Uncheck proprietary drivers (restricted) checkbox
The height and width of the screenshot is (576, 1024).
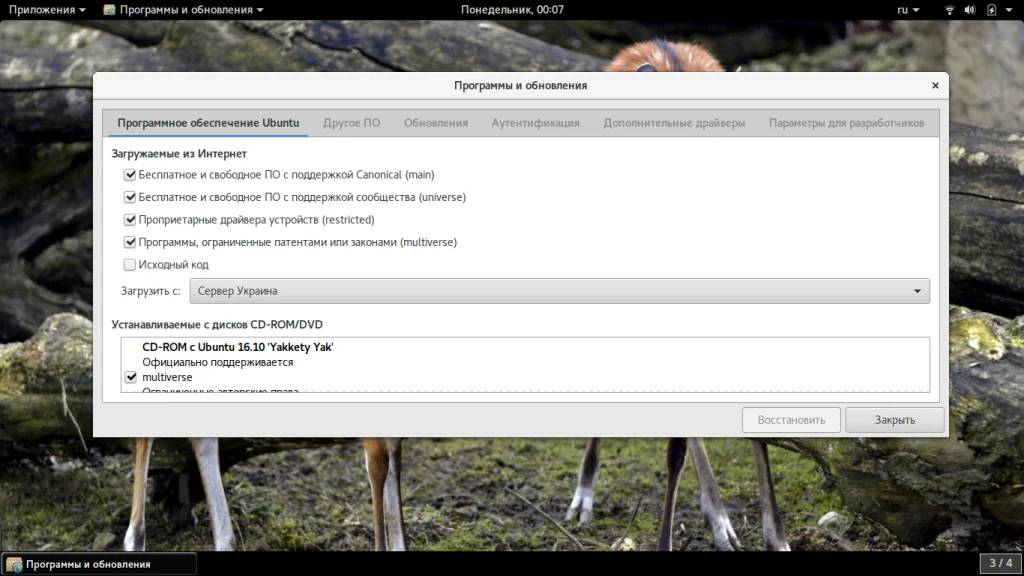130,219
